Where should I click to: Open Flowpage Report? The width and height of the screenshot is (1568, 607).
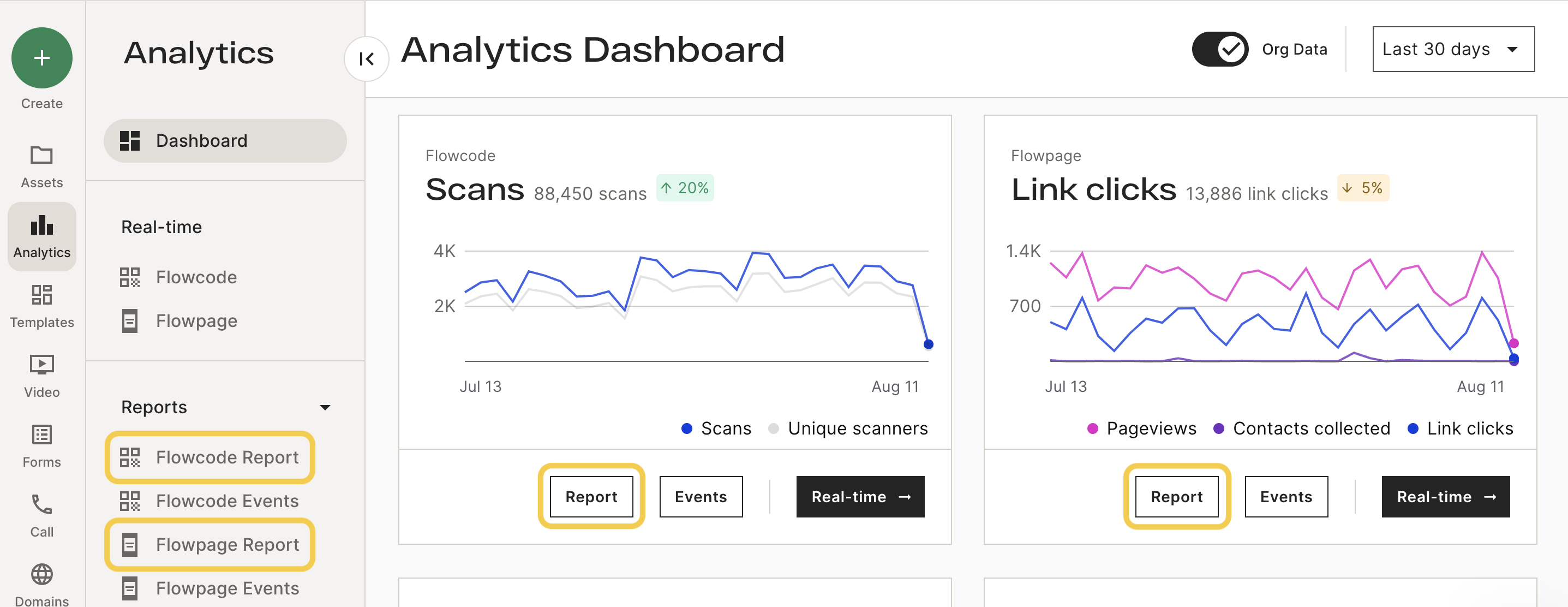(x=210, y=544)
